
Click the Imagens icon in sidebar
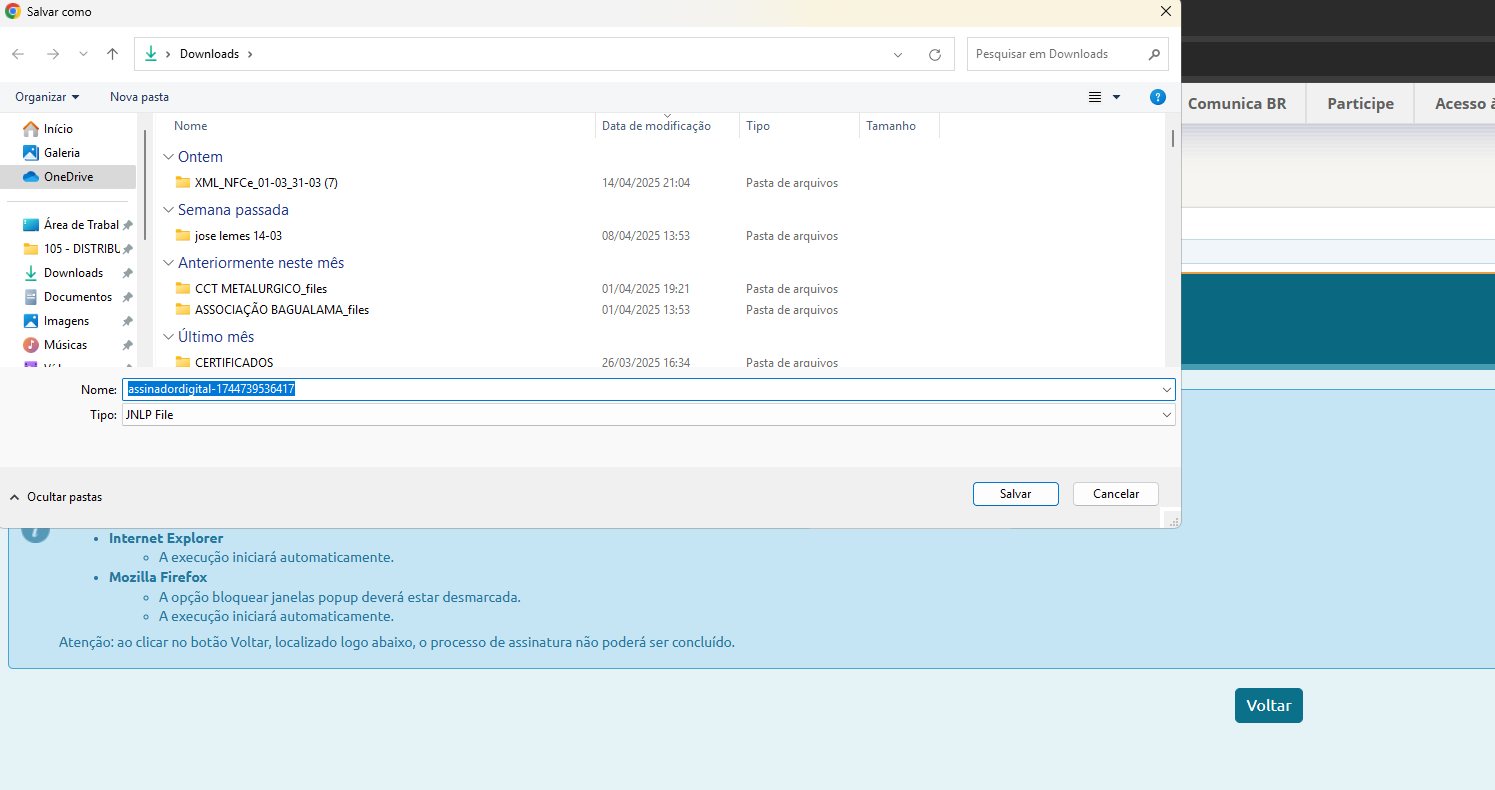click(30, 321)
